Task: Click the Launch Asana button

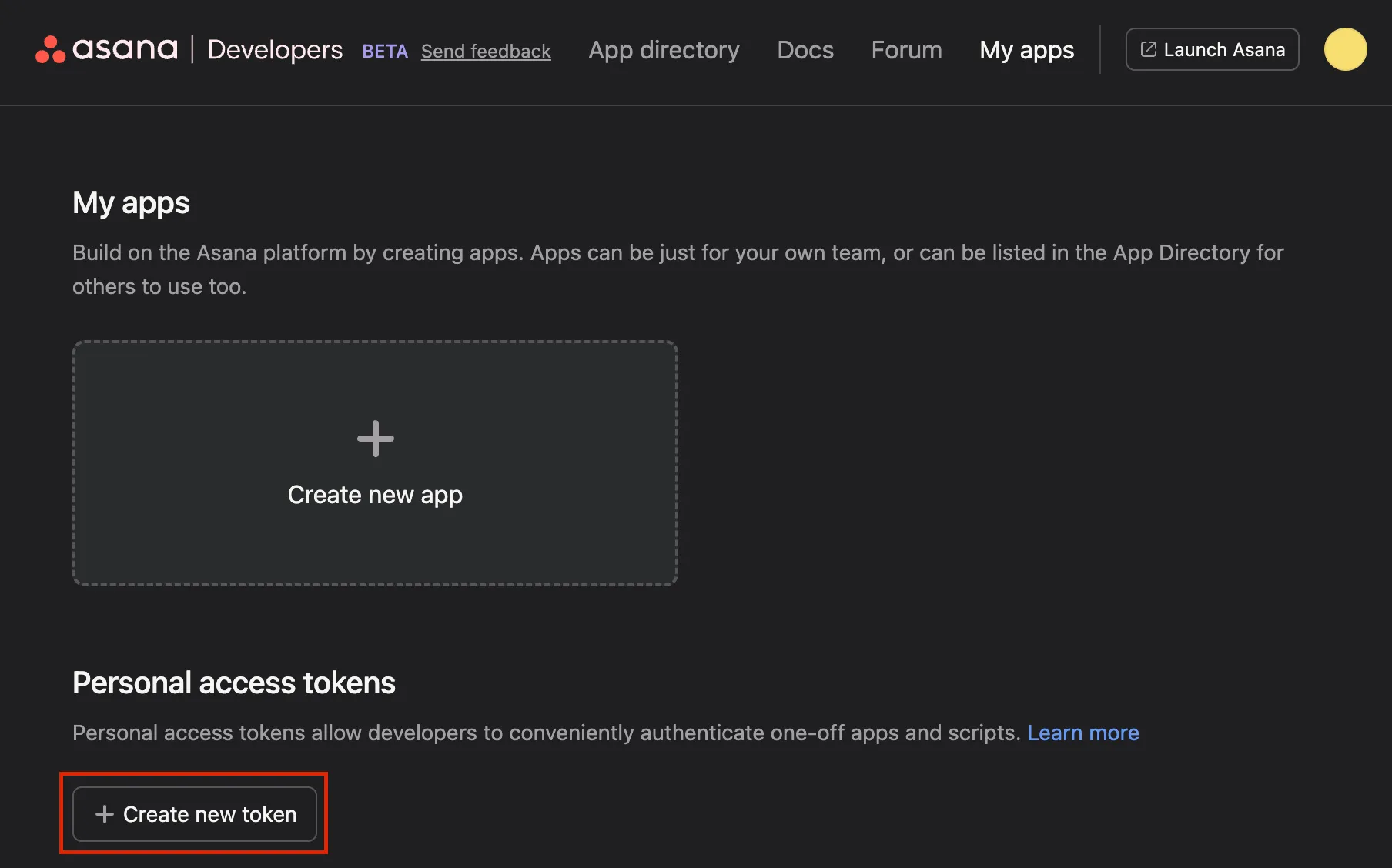Action: click(x=1212, y=49)
